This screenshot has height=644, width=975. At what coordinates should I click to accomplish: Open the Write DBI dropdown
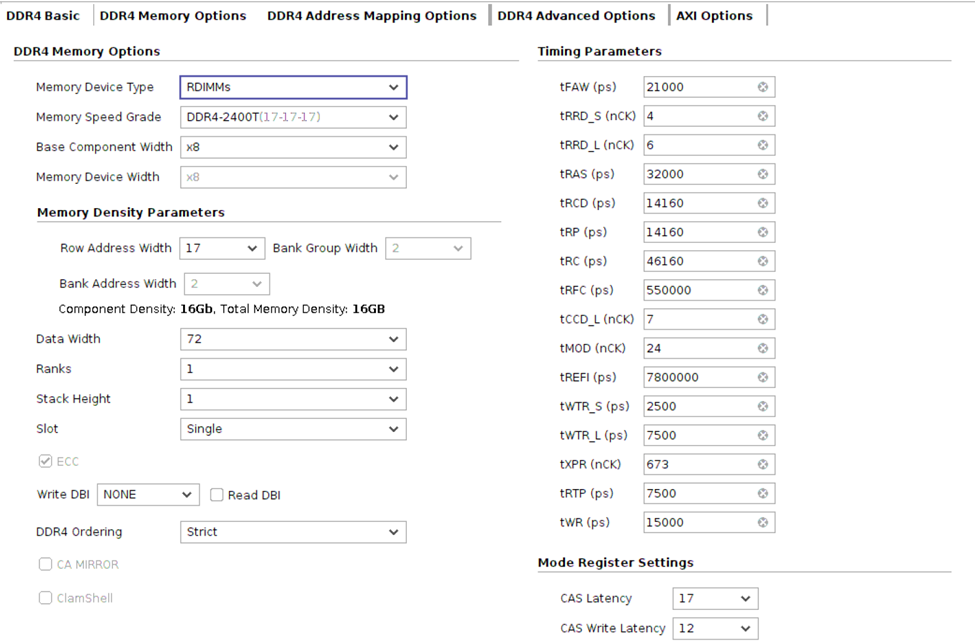[x=148, y=495]
